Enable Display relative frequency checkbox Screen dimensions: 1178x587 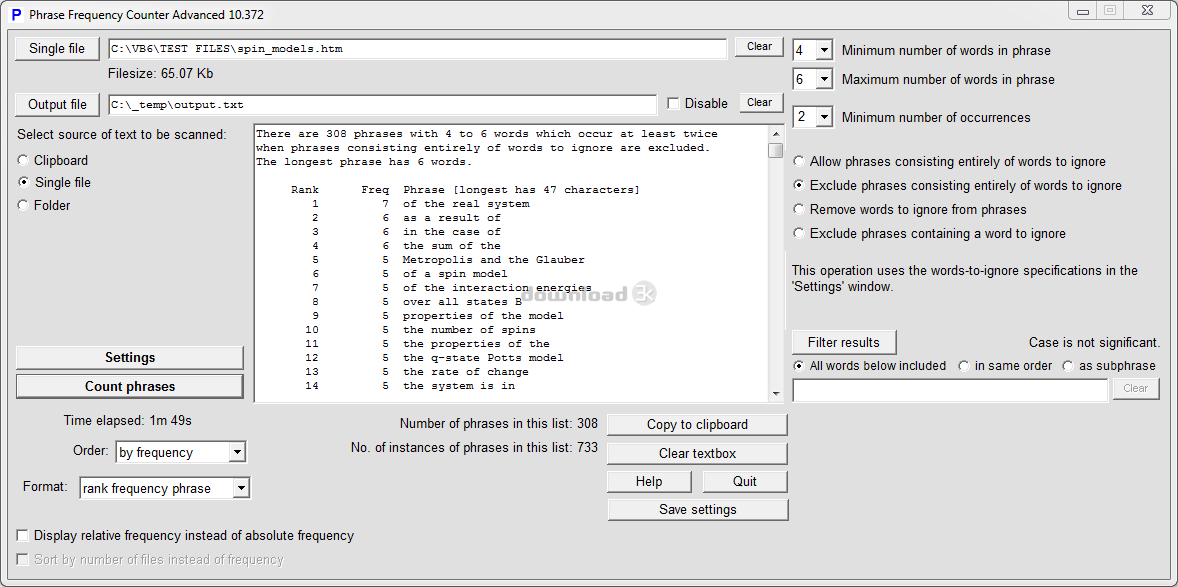(23, 536)
